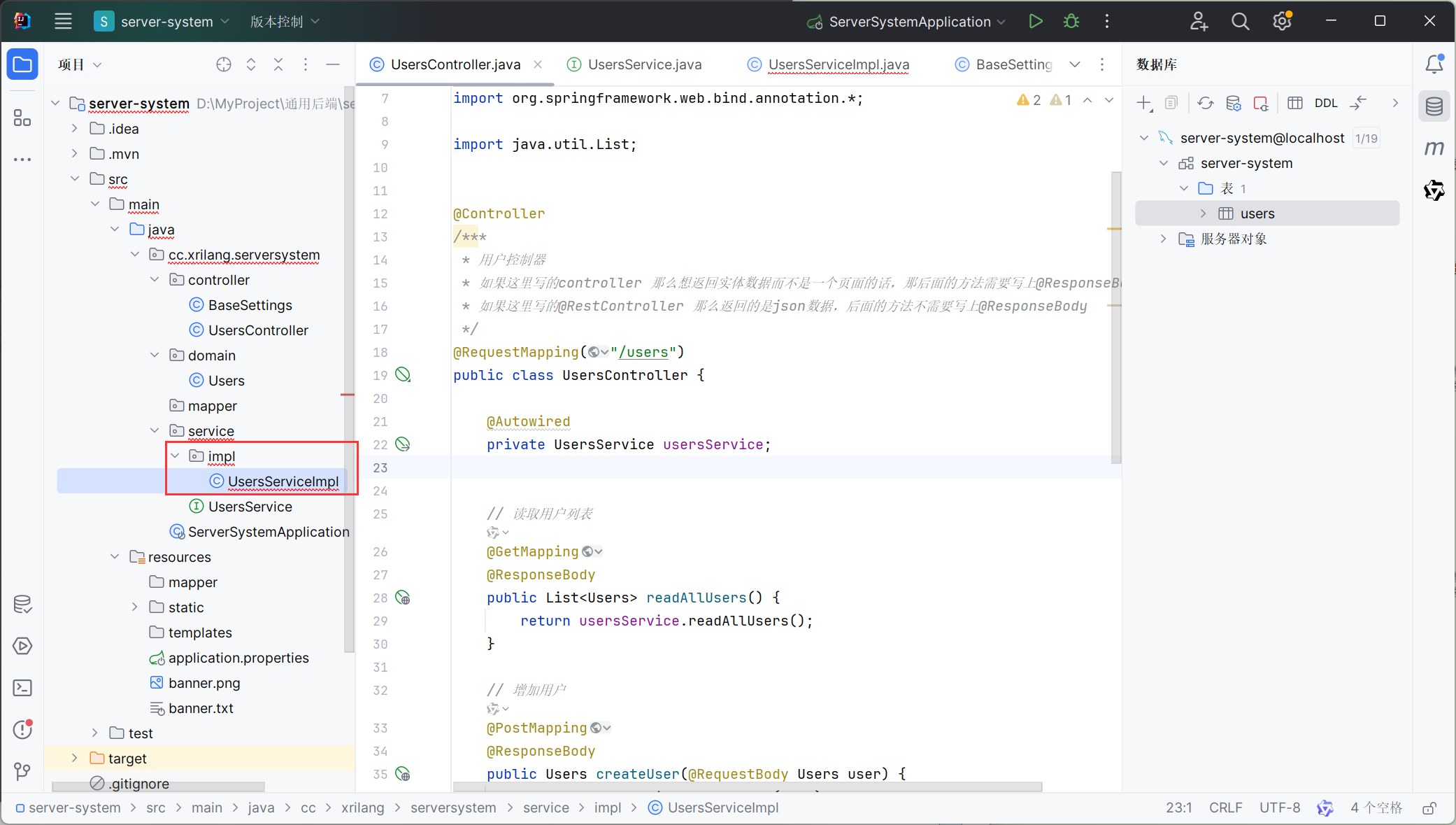The width and height of the screenshot is (1456, 825).
Task: Open 项目 view mode dropdown
Action: coord(80,64)
